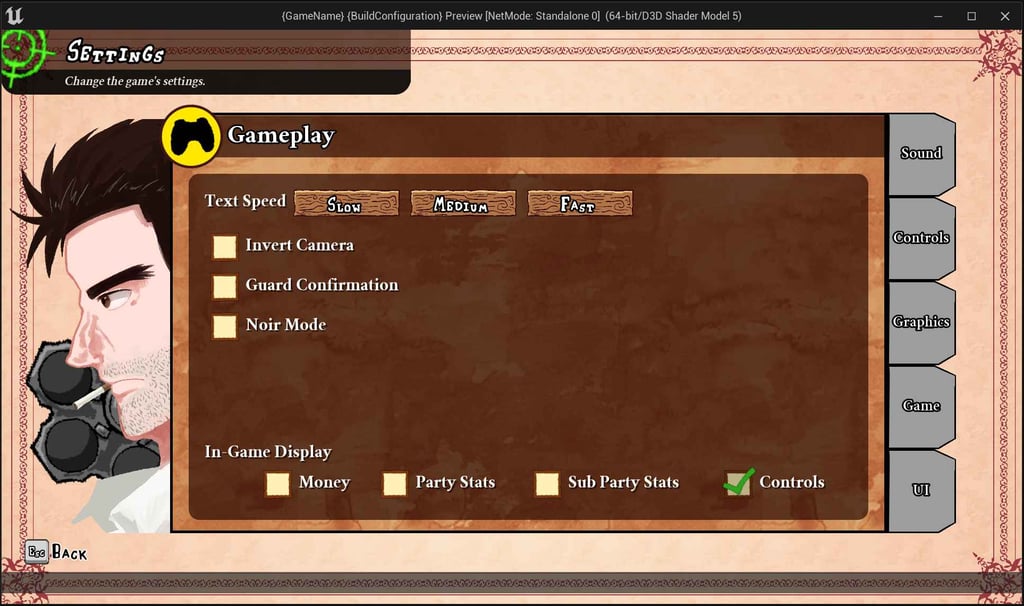This screenshot has width=1024, height=606.
Task: Toggle the Guard Confirmation checkbox
Action: click(x=224, y=287)
